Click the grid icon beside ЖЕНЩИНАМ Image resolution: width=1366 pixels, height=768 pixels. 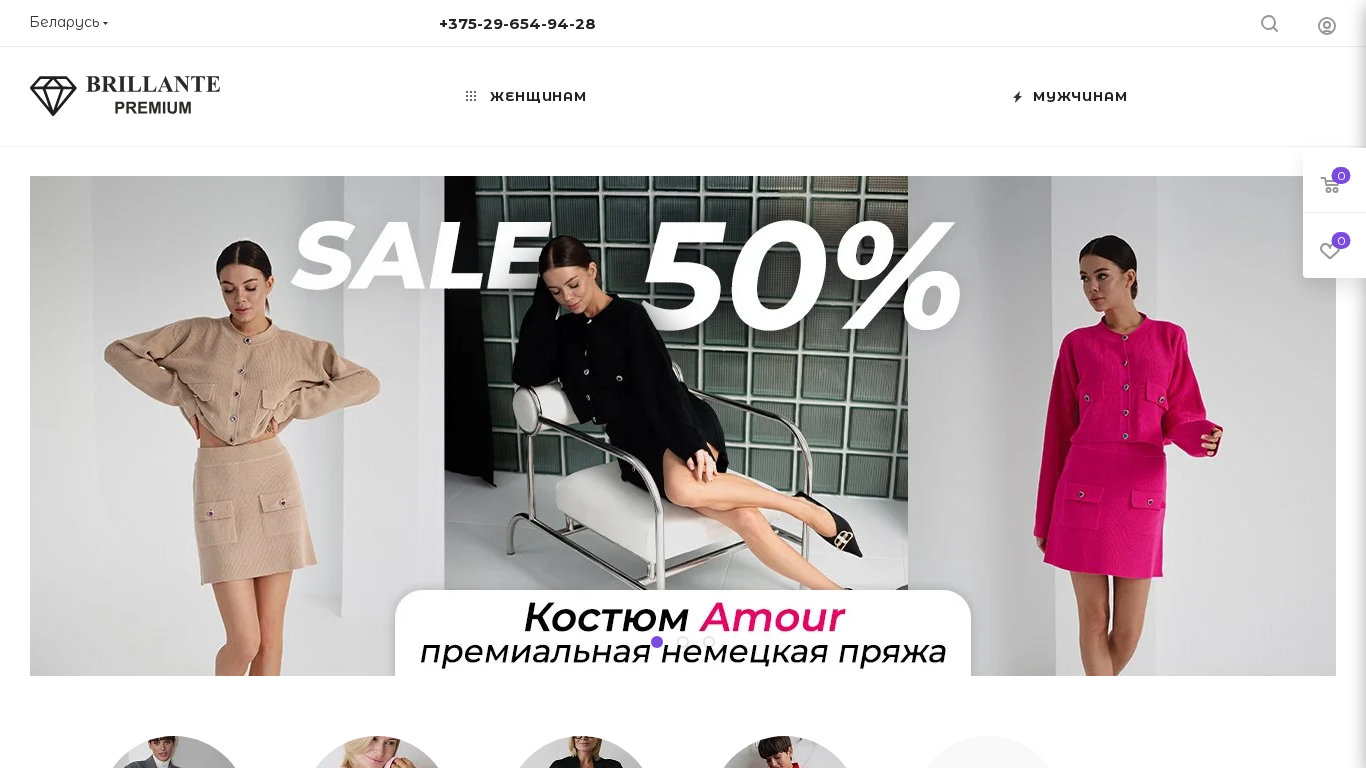click(471, 97)
